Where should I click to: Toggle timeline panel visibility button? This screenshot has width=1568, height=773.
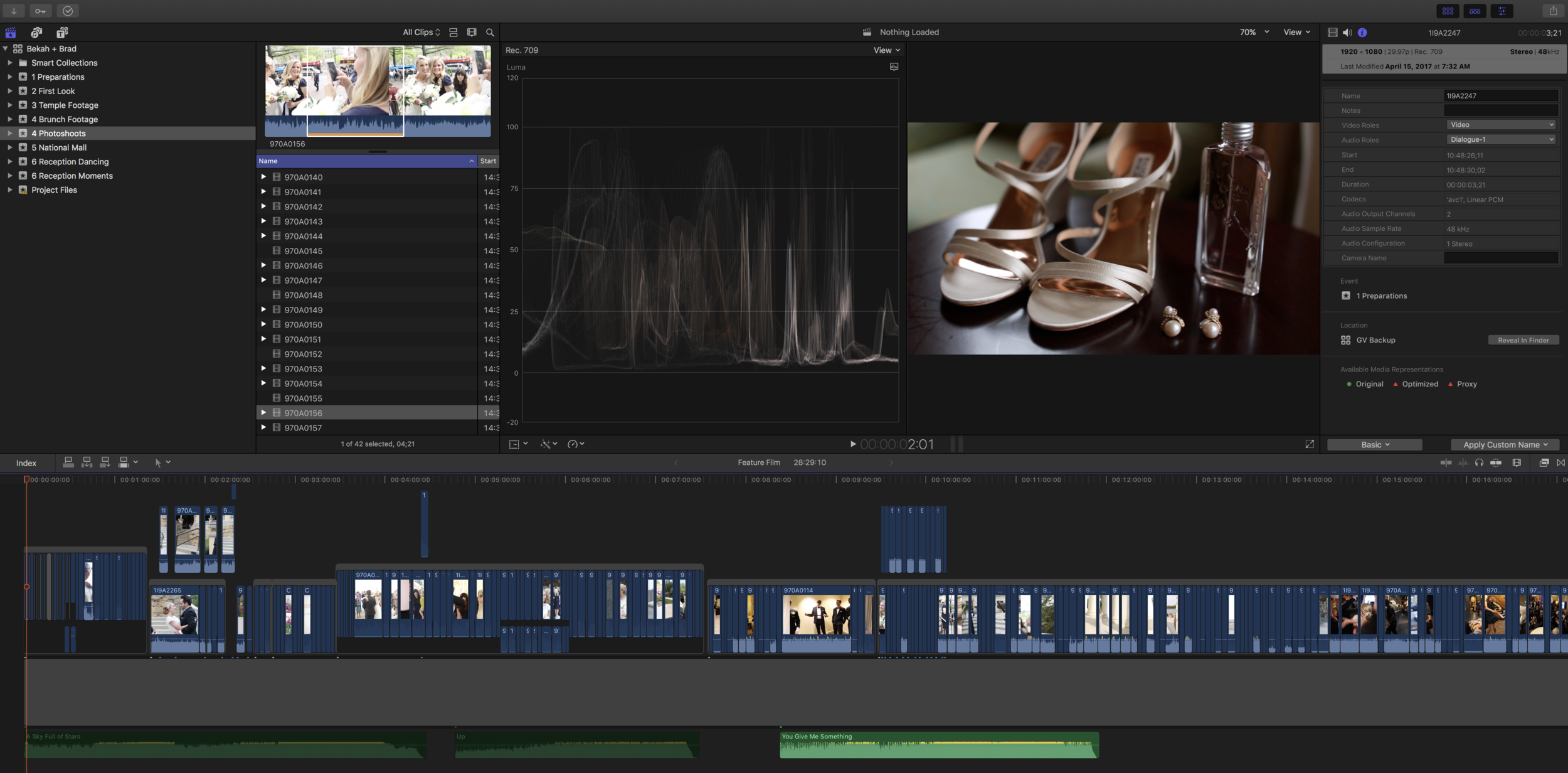[x=1475, y=11]
